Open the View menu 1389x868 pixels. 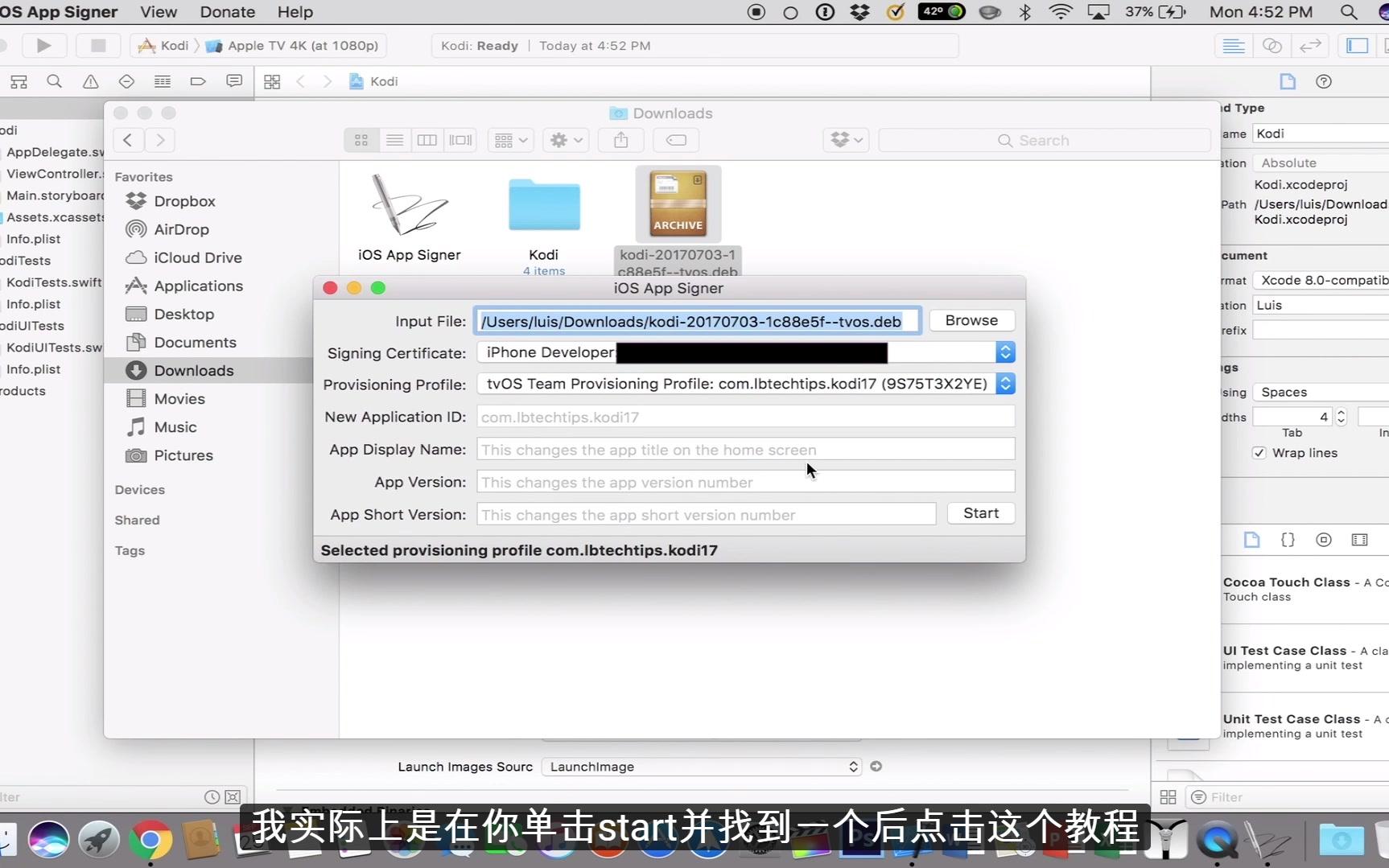click(159, 12)
